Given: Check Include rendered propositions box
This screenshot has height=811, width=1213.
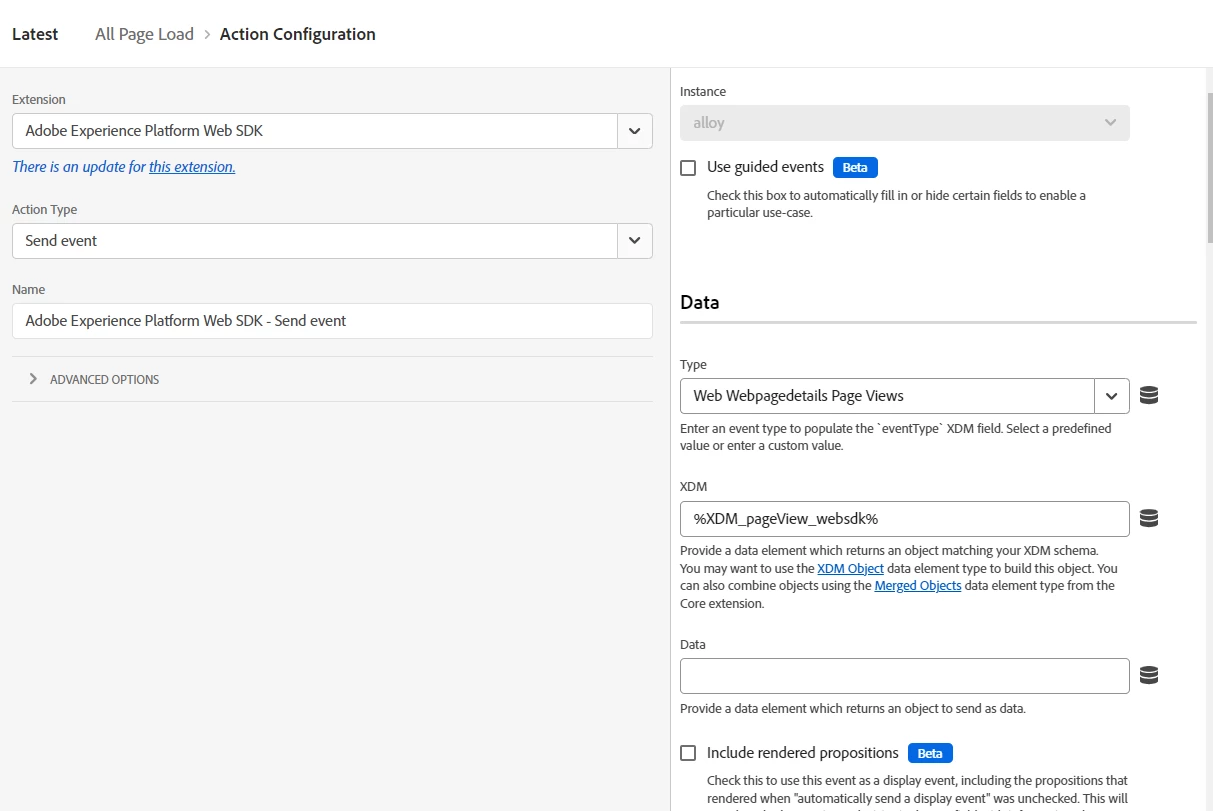Looking at the screenshot, I should coord(688,753).
